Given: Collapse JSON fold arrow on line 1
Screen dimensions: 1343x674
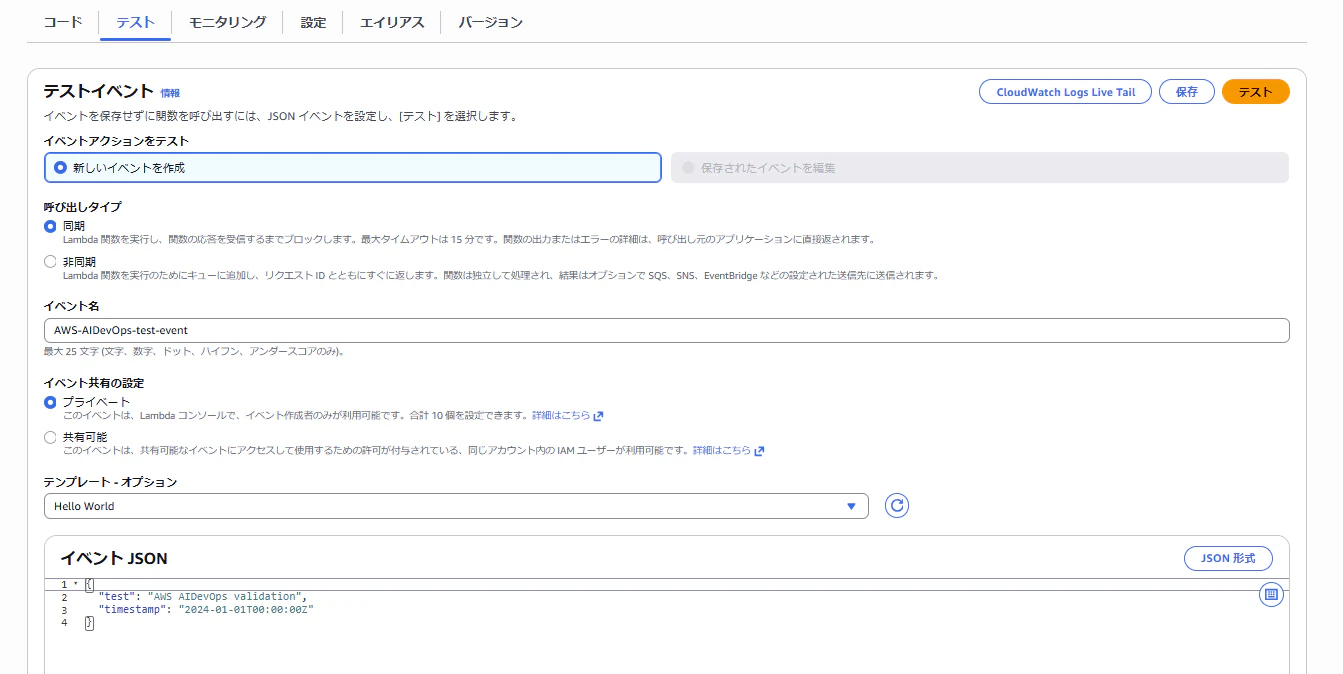Looking at the screenshot, I should [x=76, y=584].
